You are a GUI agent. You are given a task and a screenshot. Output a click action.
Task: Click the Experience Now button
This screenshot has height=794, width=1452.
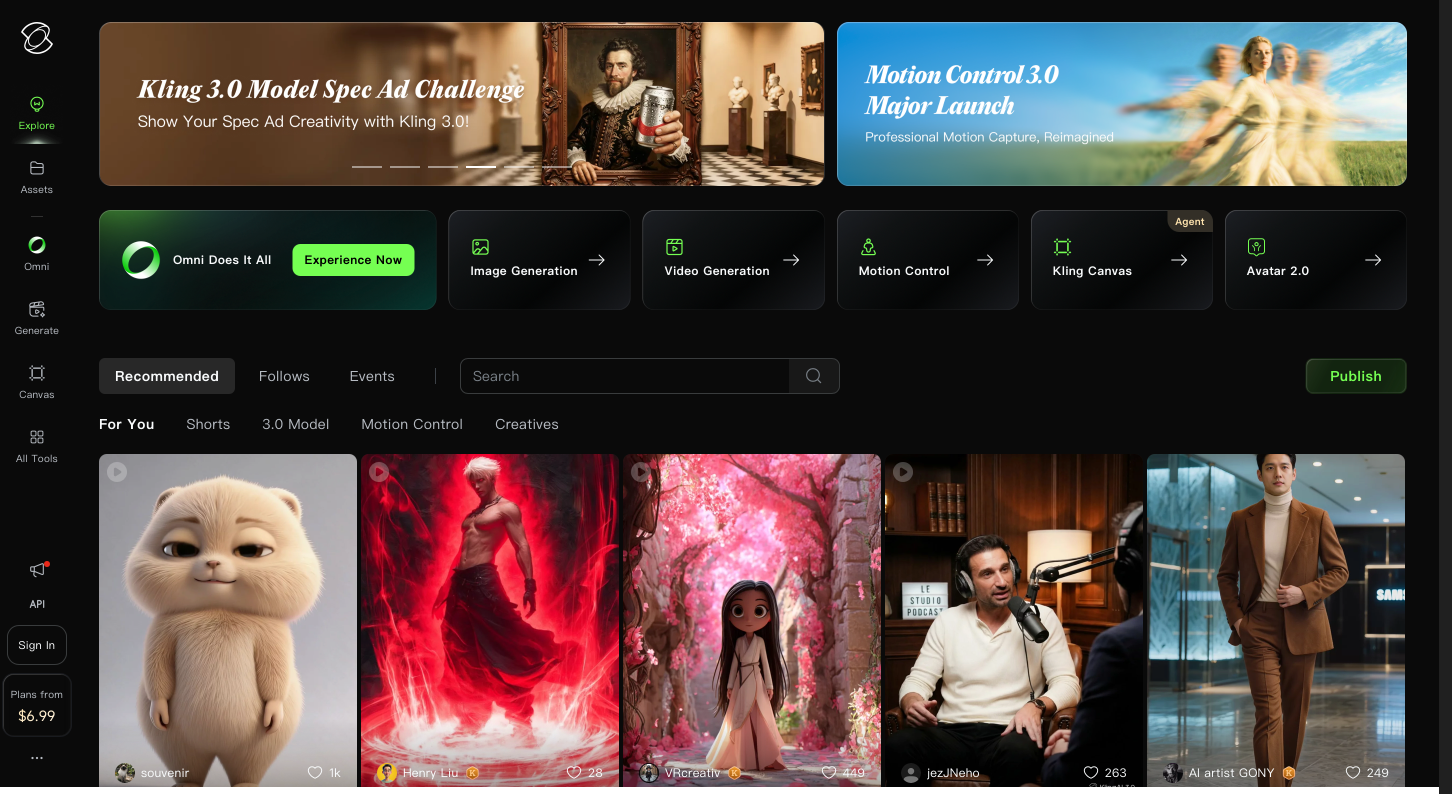pos(353,260)
